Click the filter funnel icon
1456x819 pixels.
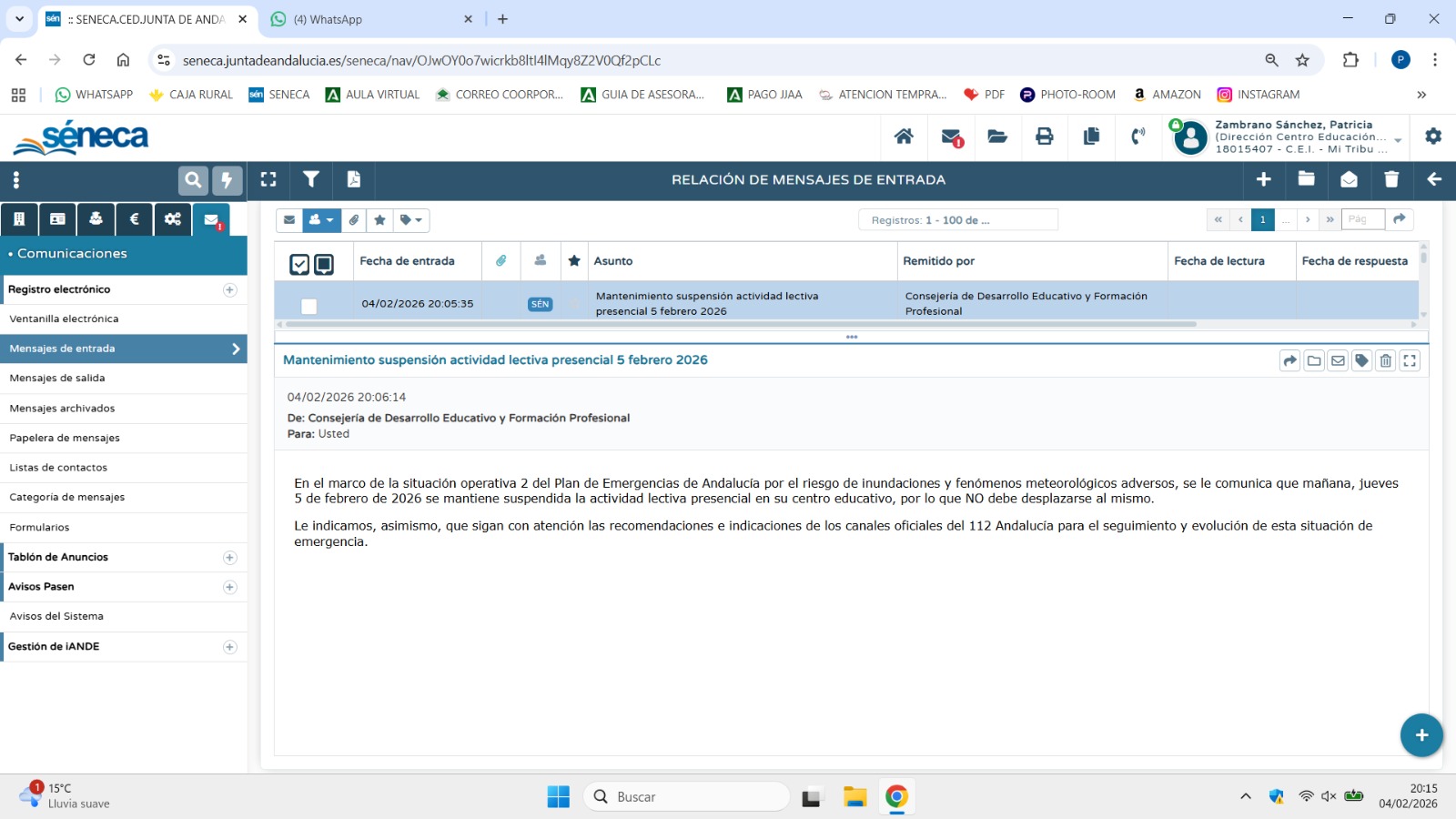coord(311,180)
